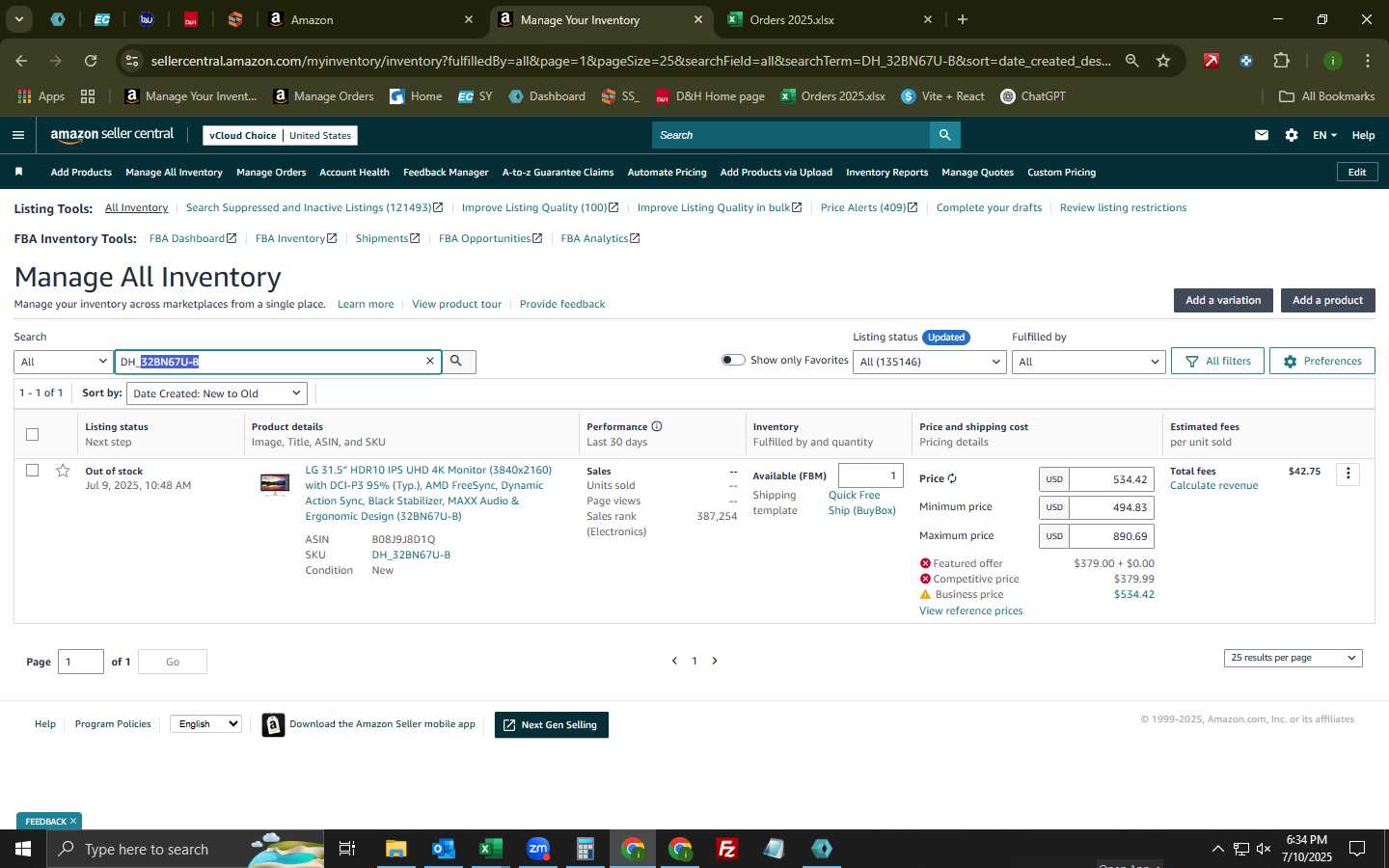The height and width of the screenshot is (868, 1389).
Task: Click the bookmark flag icon in nav bar
Action: pos(18,172)
